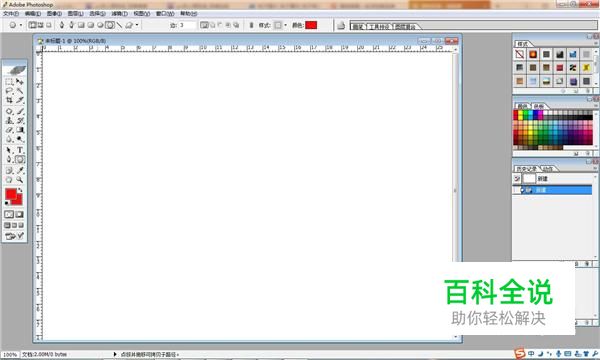Screen dimensions: 600x360
Task: Select the Path Selection arrow tool
Action: pyautogui.click(x=9, y=150)
